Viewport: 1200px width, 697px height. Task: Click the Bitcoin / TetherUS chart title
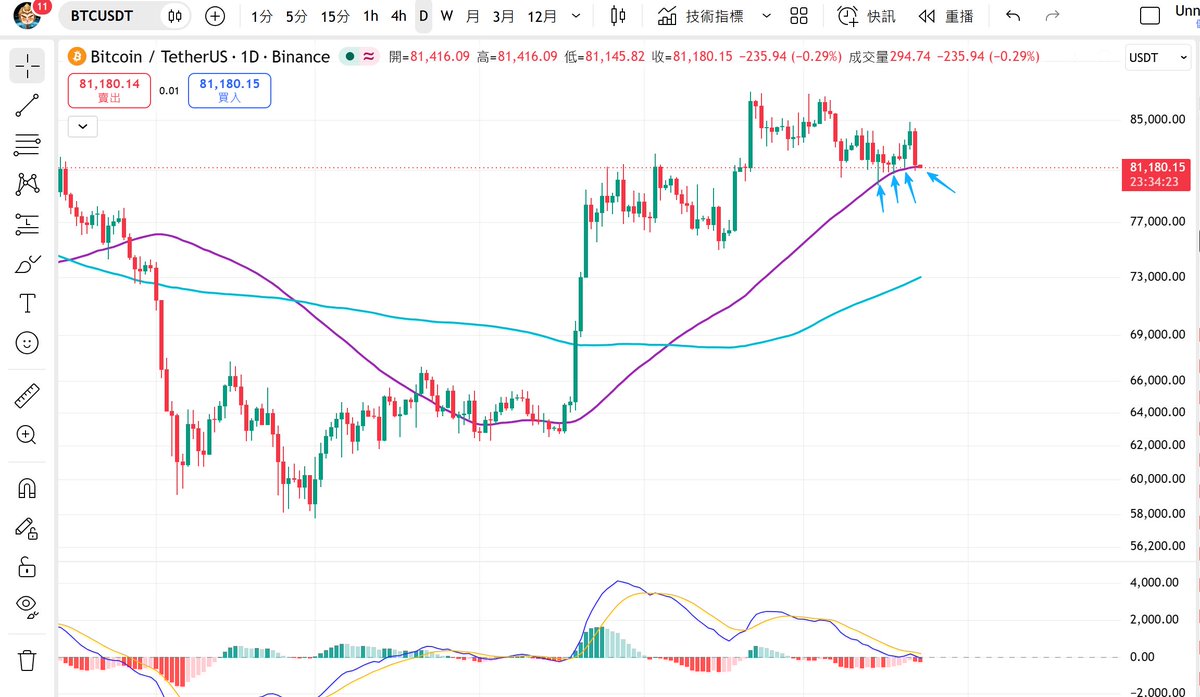pyautogui.click(x=210, y=57)
